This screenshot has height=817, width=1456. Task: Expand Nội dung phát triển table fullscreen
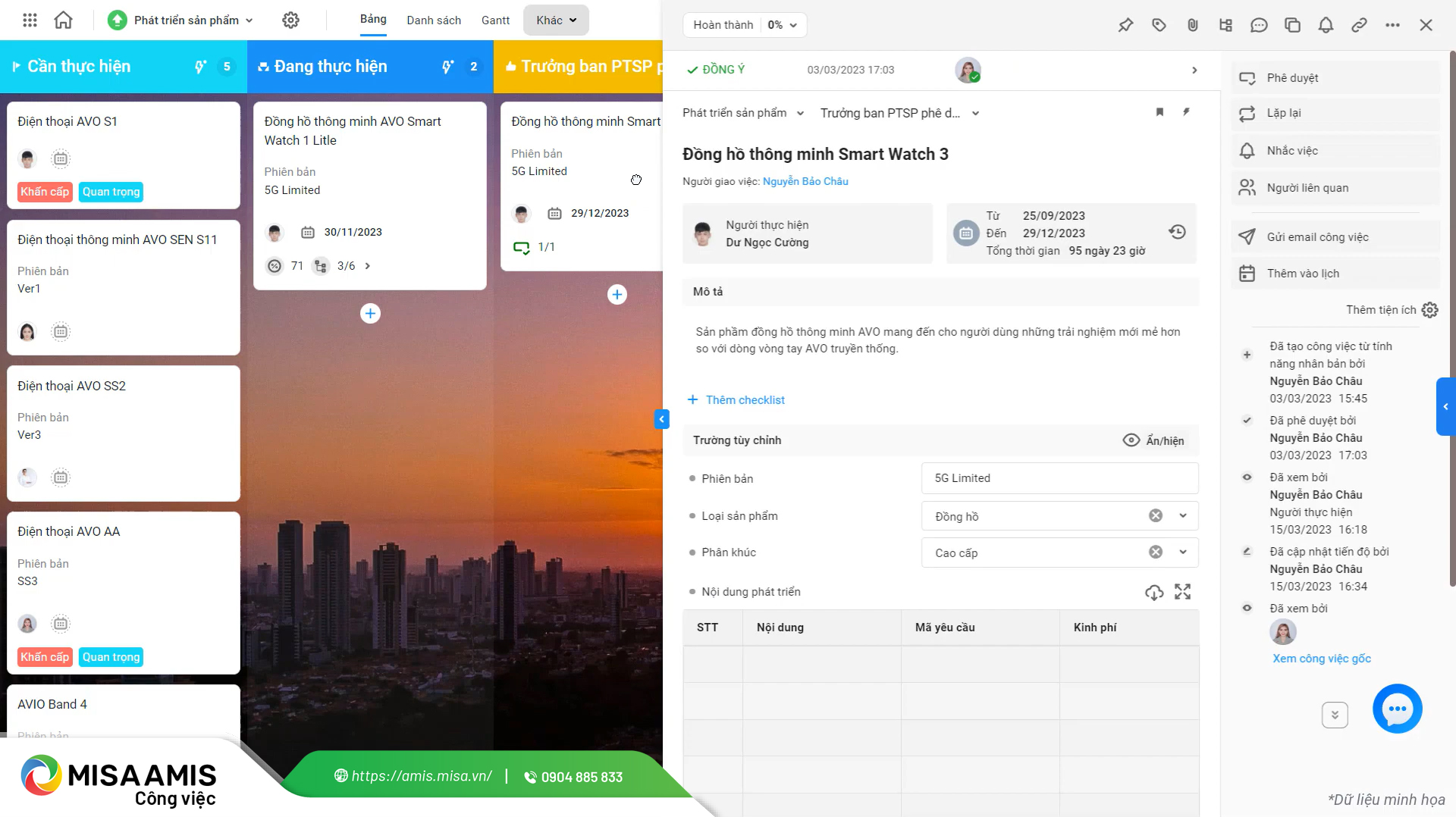click(1183, 592)
